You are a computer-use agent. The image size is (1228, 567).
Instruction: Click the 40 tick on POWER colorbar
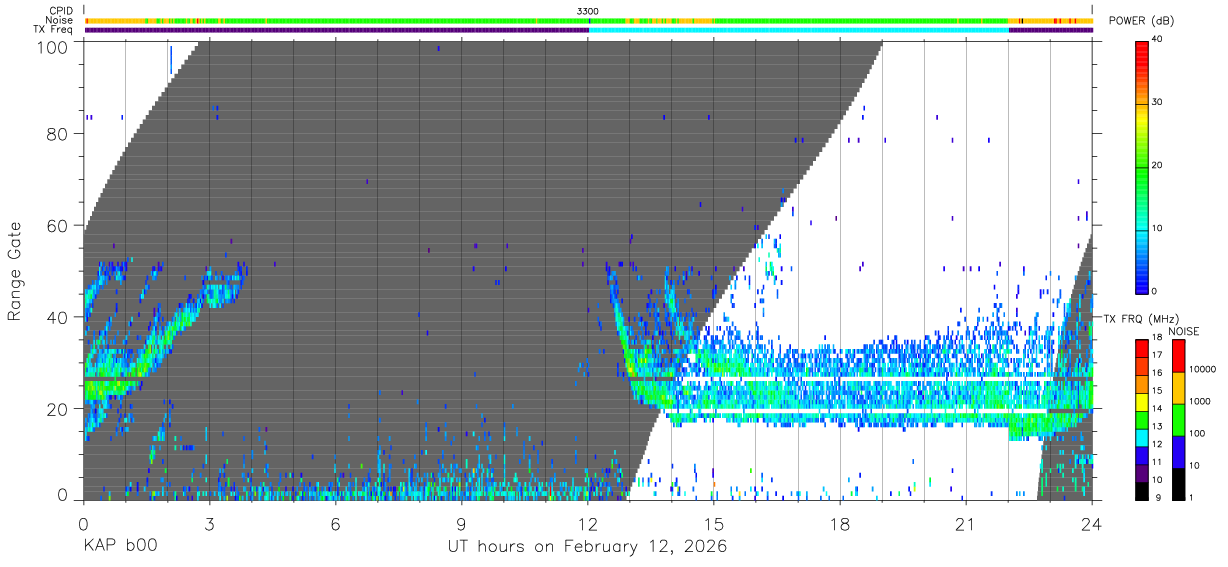click(x=1158, y=40)
